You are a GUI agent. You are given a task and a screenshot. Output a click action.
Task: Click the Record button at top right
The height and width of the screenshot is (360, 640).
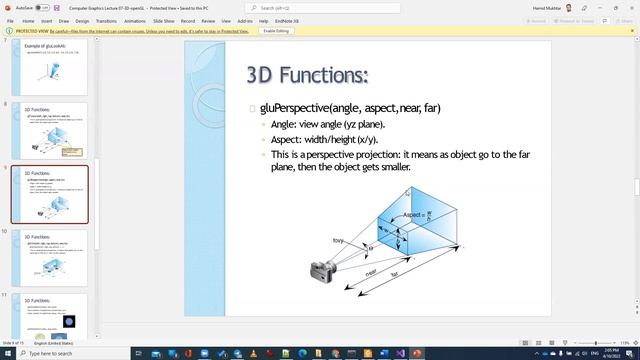tap(536, 21)
